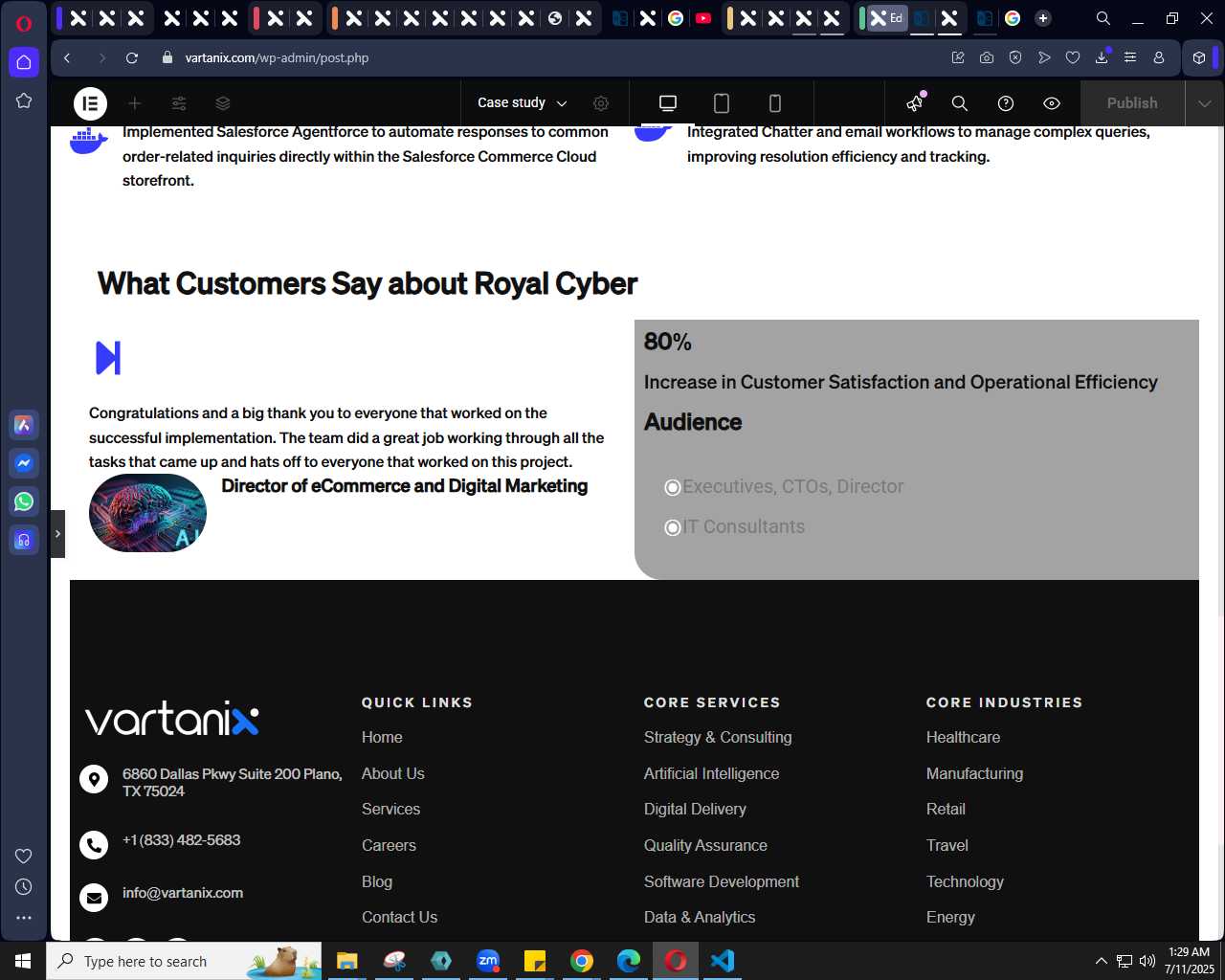Open Site Settings sliders icon
The image size is (1225, 980).
click(x=179, y=103)
